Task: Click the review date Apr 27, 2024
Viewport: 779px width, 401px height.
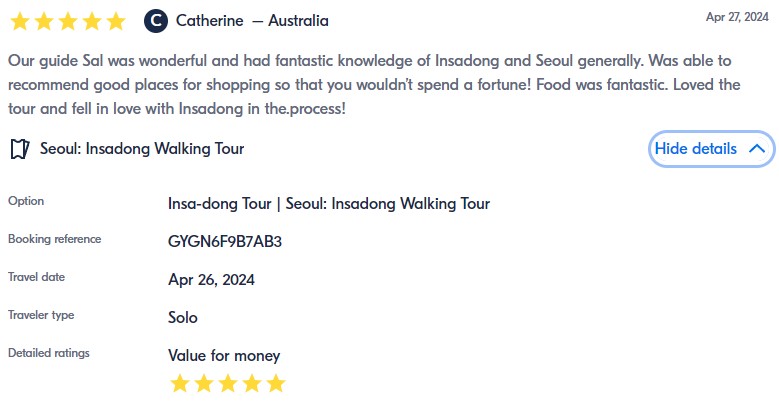Action: (735, 17)
